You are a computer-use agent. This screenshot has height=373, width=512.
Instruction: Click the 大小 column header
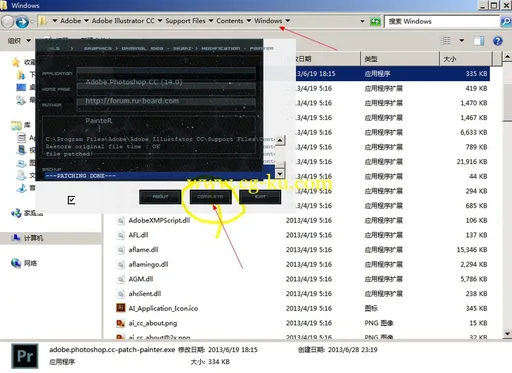466,59
